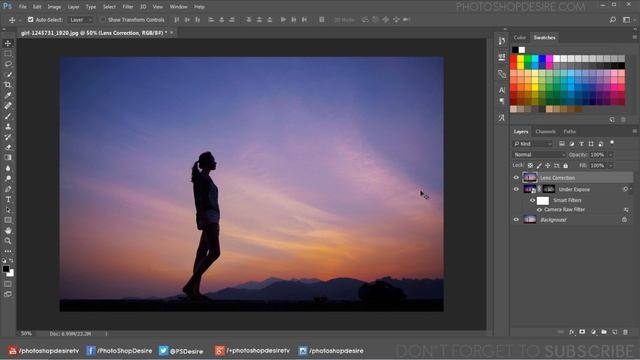Click the Search icon in options bar
The height and width of the screenshot is (360, 640).
pyautogui.click(x=613, y=20)
